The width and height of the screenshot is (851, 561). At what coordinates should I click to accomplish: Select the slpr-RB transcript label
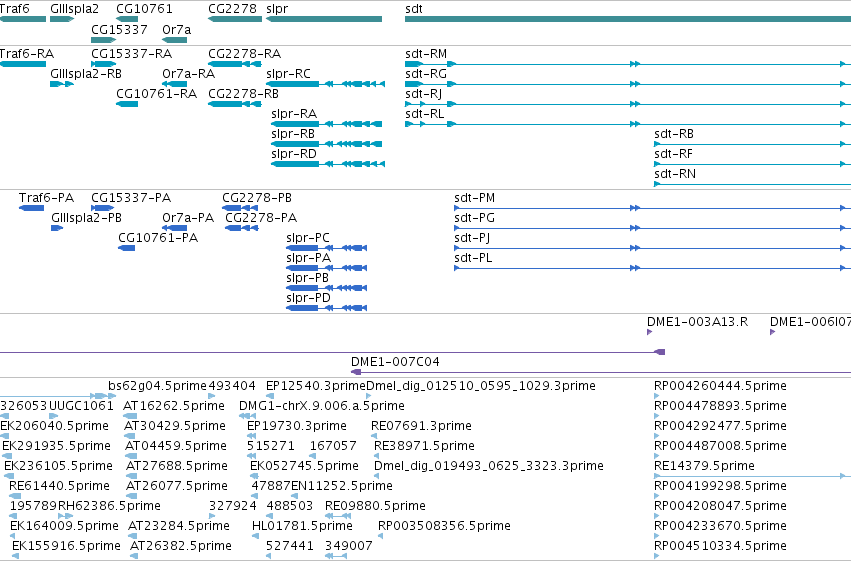pos(293,134)
